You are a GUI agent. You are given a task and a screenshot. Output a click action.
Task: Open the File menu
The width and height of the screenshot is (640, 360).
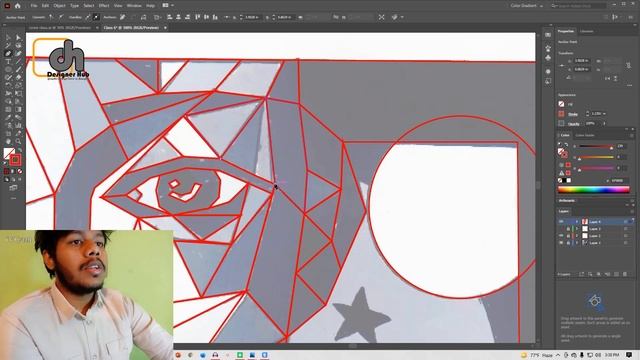pos(34,6)
